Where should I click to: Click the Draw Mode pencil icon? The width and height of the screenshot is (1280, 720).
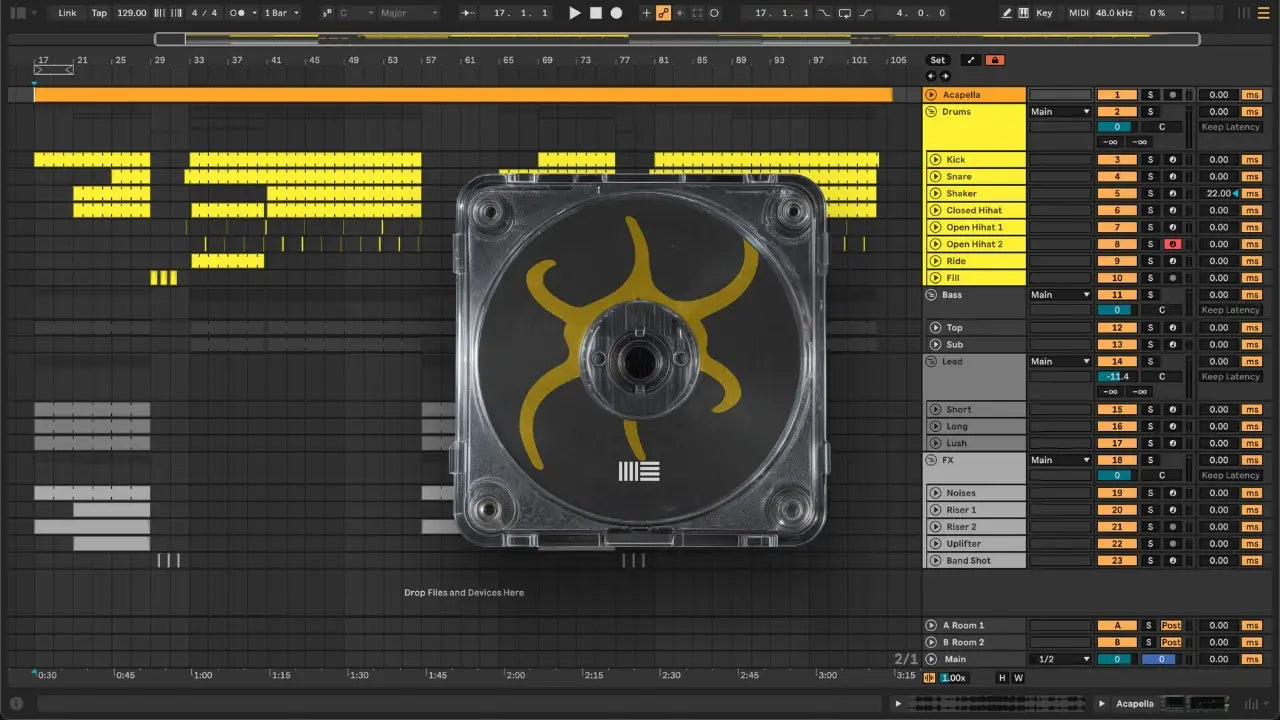(1006, 13)
